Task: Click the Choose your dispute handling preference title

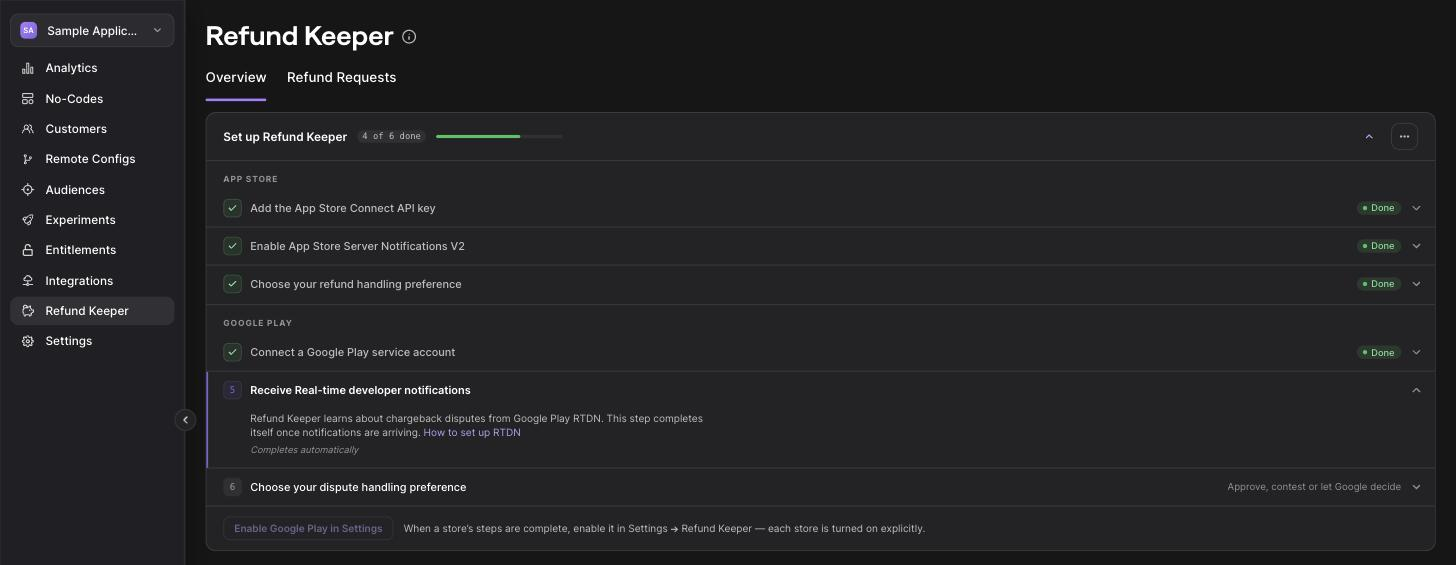Action: (x=358, y=487)
